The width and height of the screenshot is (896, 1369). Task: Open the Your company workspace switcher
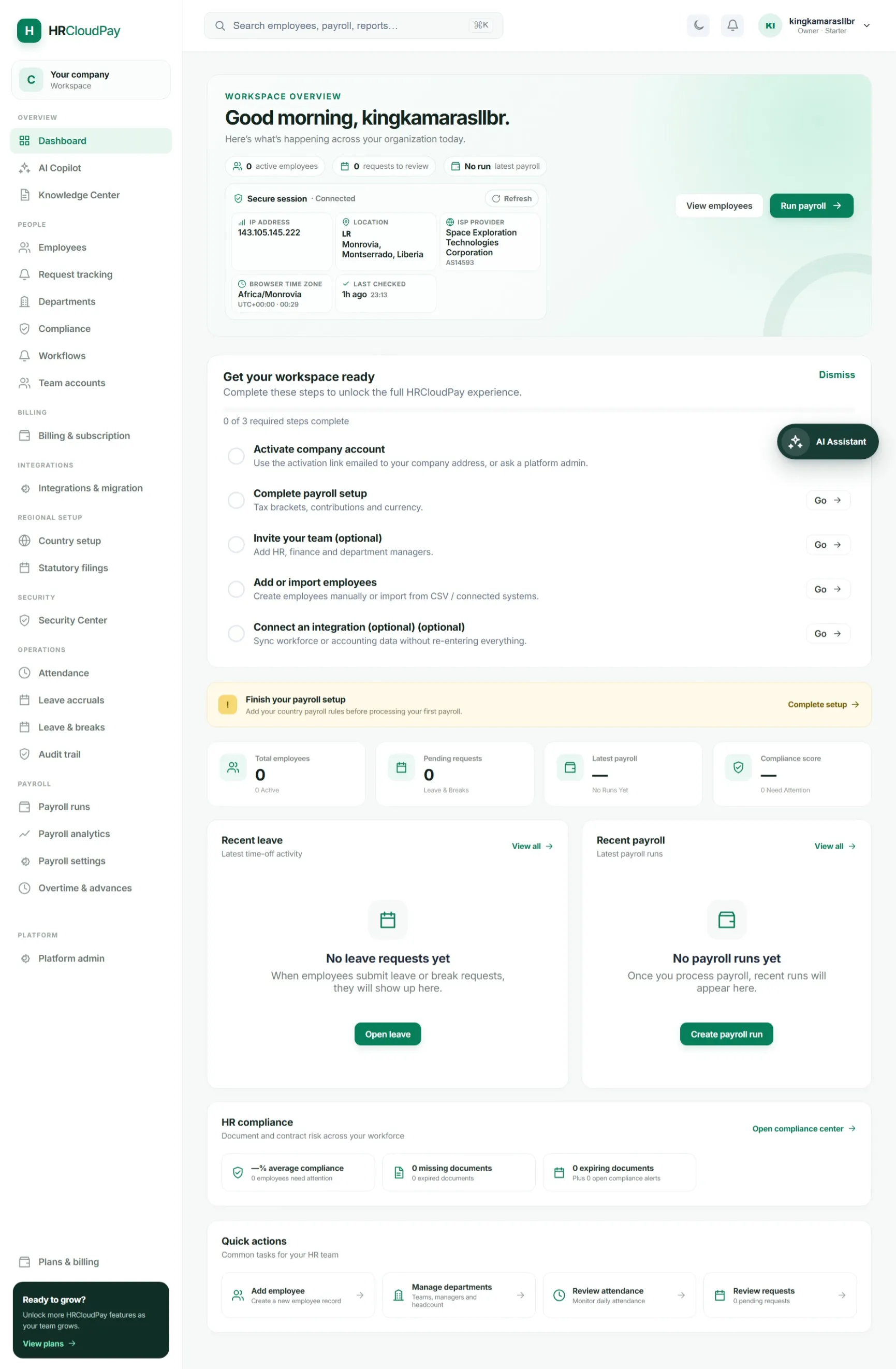coord(91,79)
